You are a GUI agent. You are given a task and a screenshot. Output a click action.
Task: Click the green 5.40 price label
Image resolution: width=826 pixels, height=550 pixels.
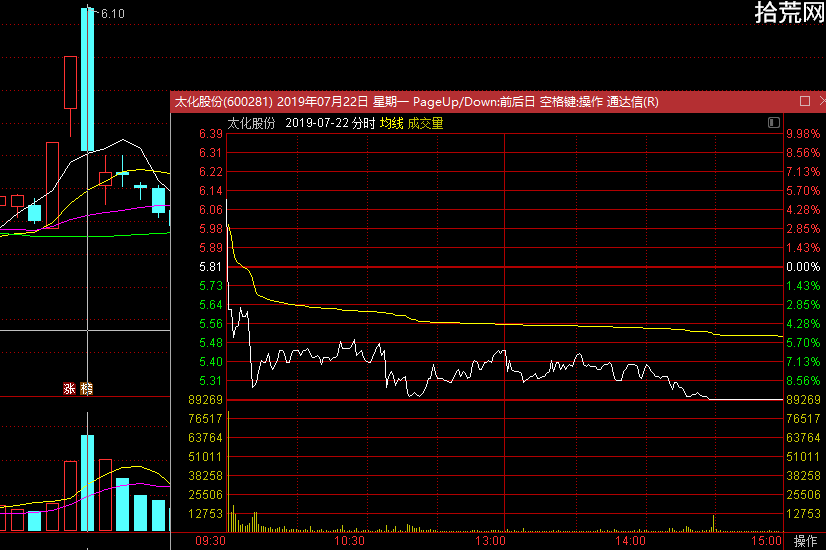click(x=211, y=361)
